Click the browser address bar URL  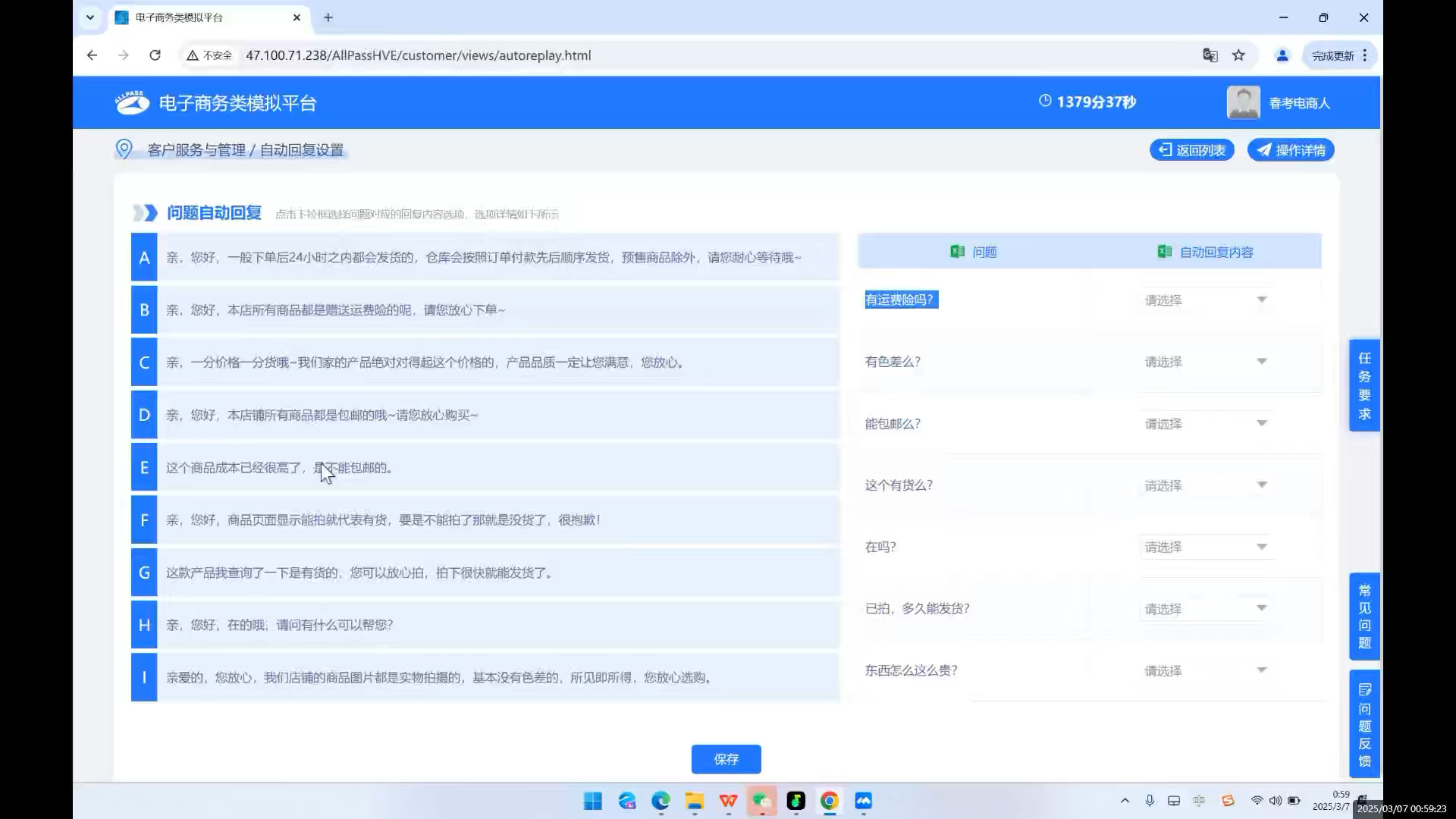coord(418,55)
